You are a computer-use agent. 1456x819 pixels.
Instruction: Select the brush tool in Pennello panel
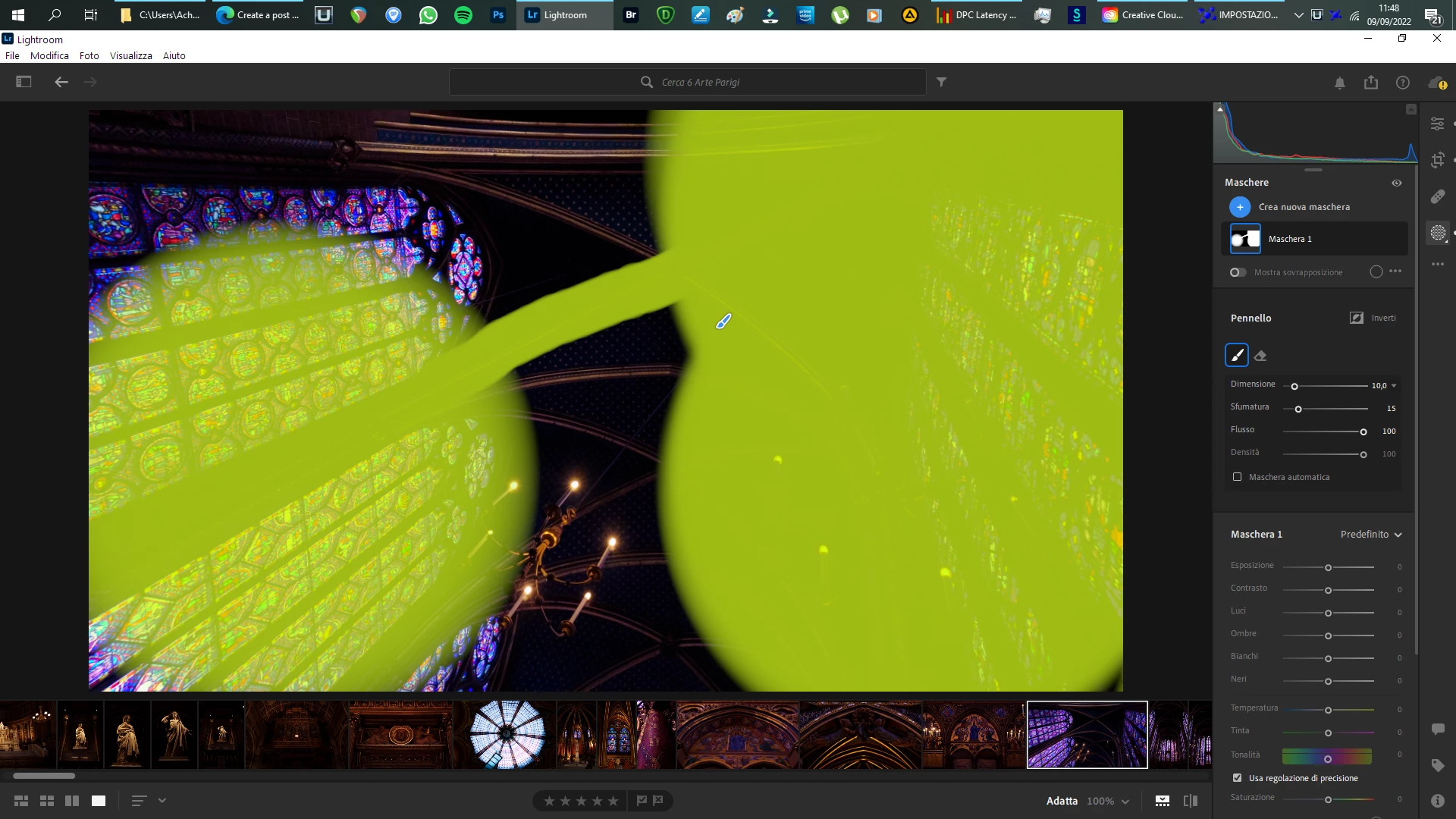pyautogui.click(x=1237, y=355)
